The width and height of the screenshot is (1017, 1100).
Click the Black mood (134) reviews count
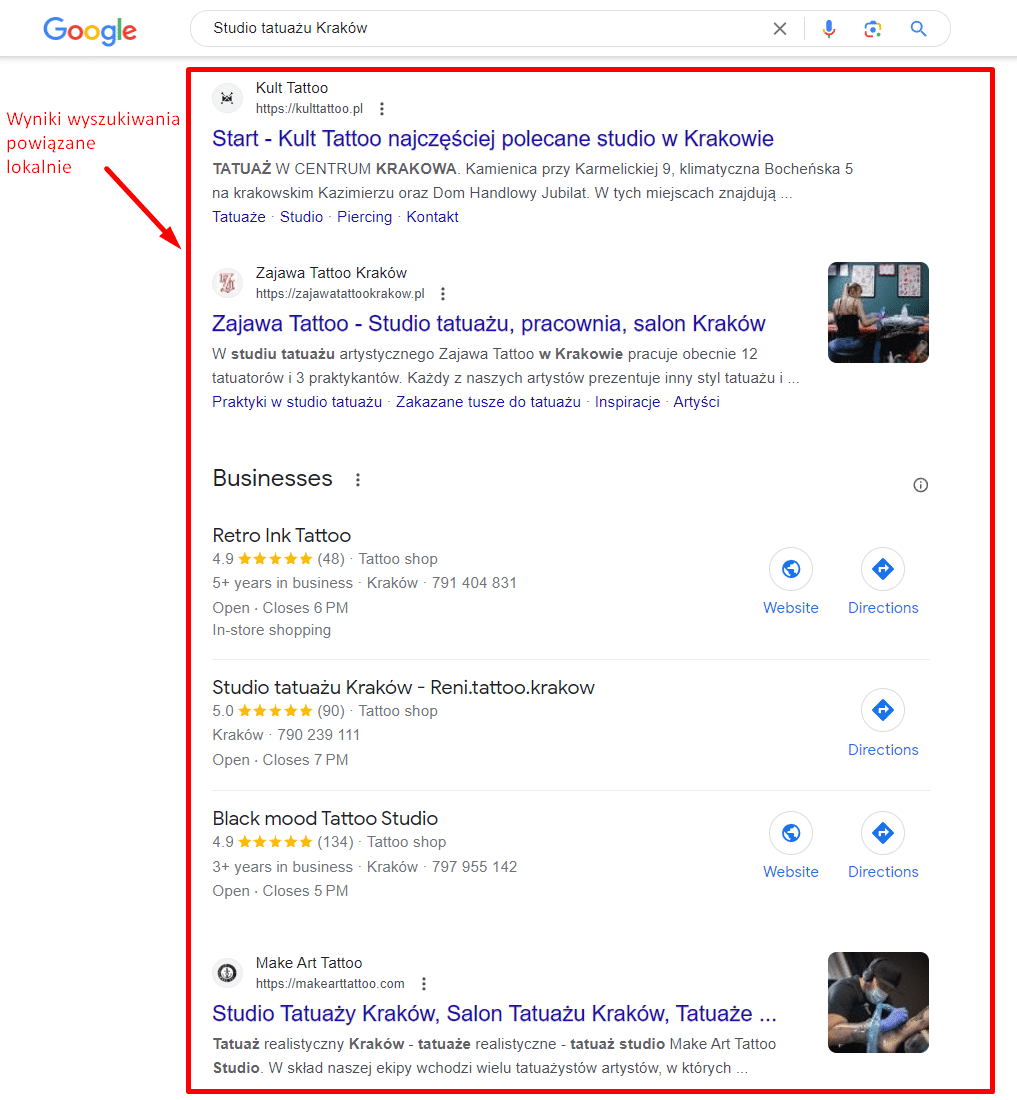click(x=335, y=842)
